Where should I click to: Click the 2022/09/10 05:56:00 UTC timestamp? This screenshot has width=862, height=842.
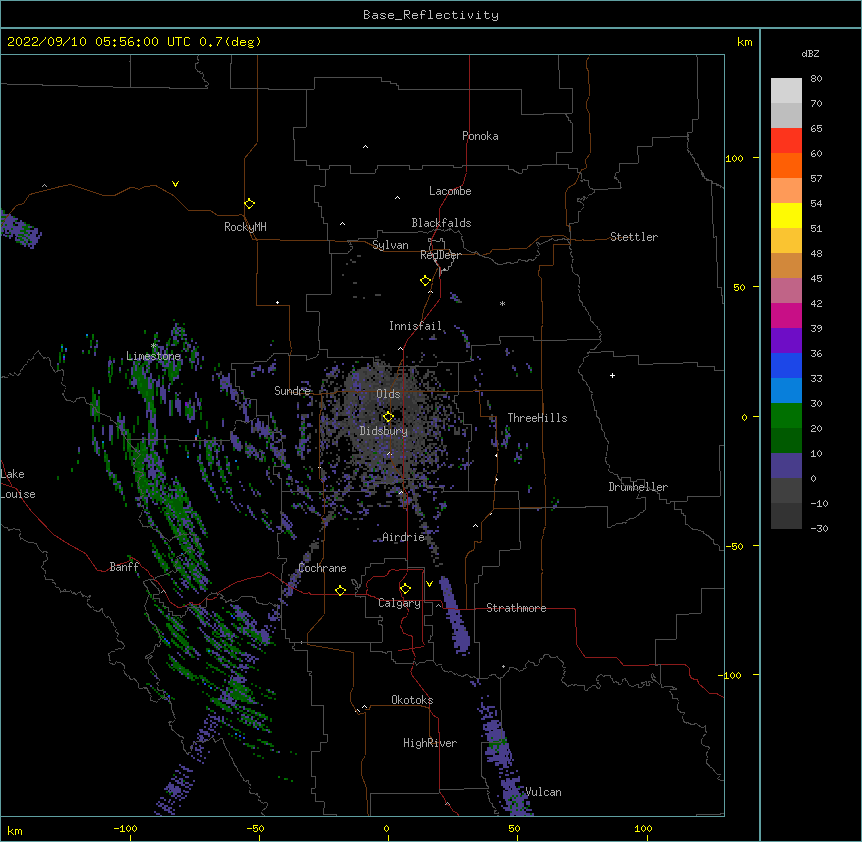coord(98,42)
